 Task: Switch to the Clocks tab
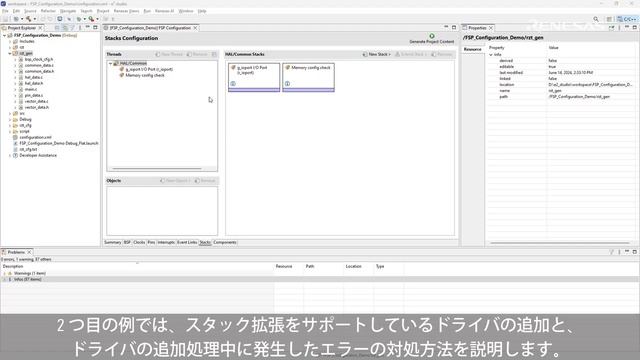coord(139,242)
